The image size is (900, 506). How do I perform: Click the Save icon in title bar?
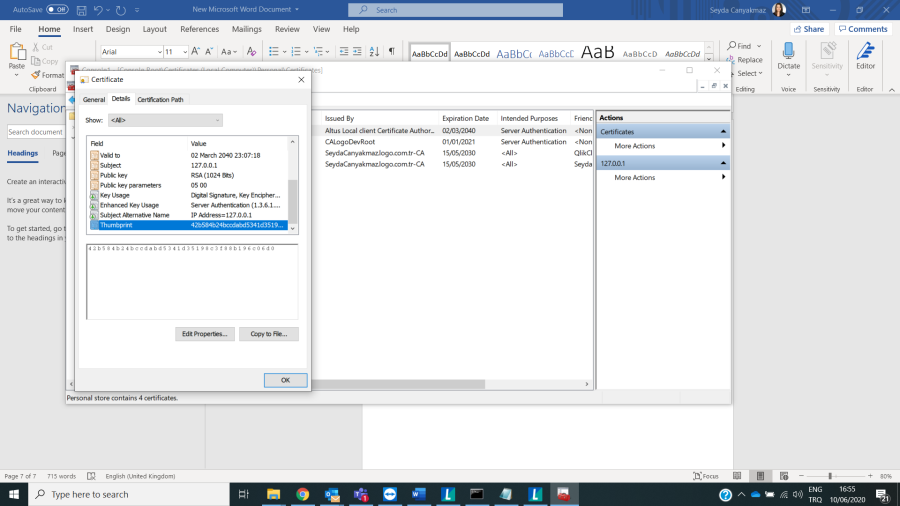(82, 10)
